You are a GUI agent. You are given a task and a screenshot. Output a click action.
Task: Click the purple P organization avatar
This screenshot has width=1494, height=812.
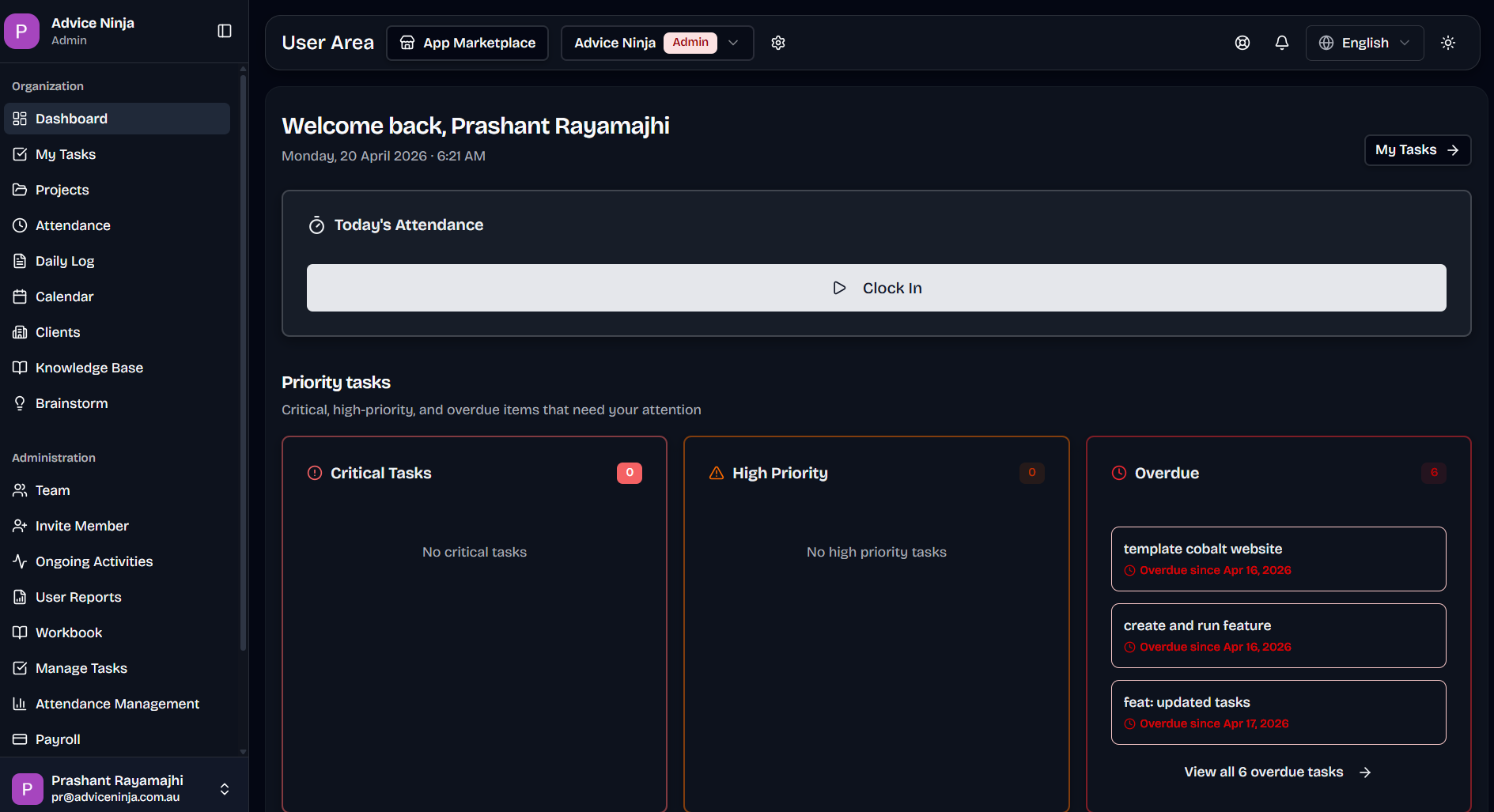(21, 32)
